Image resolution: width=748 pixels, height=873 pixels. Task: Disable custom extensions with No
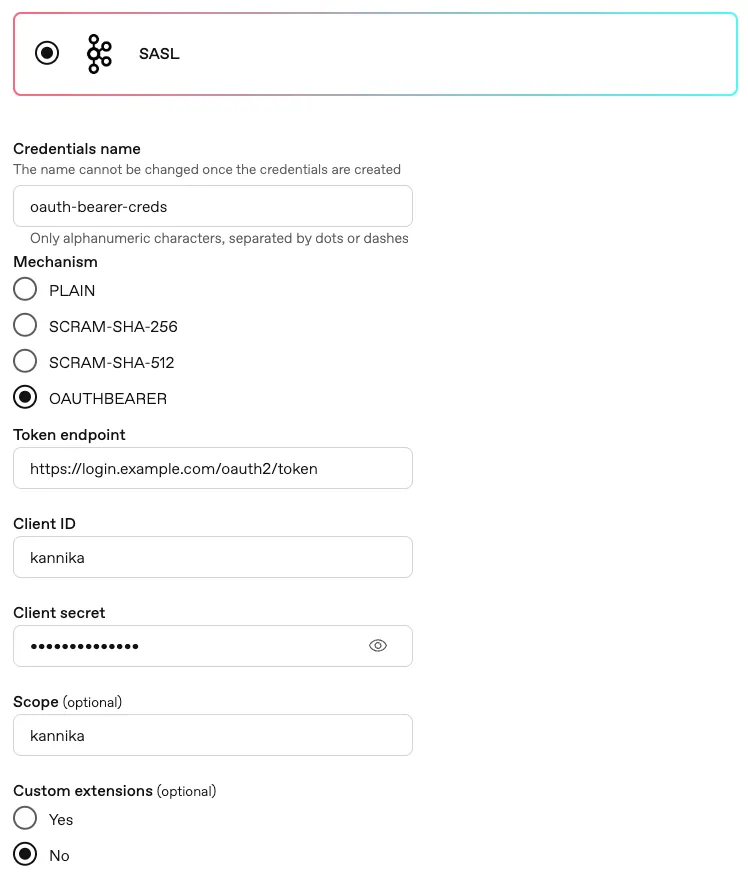pyautogui.click(x=25, y=854)
